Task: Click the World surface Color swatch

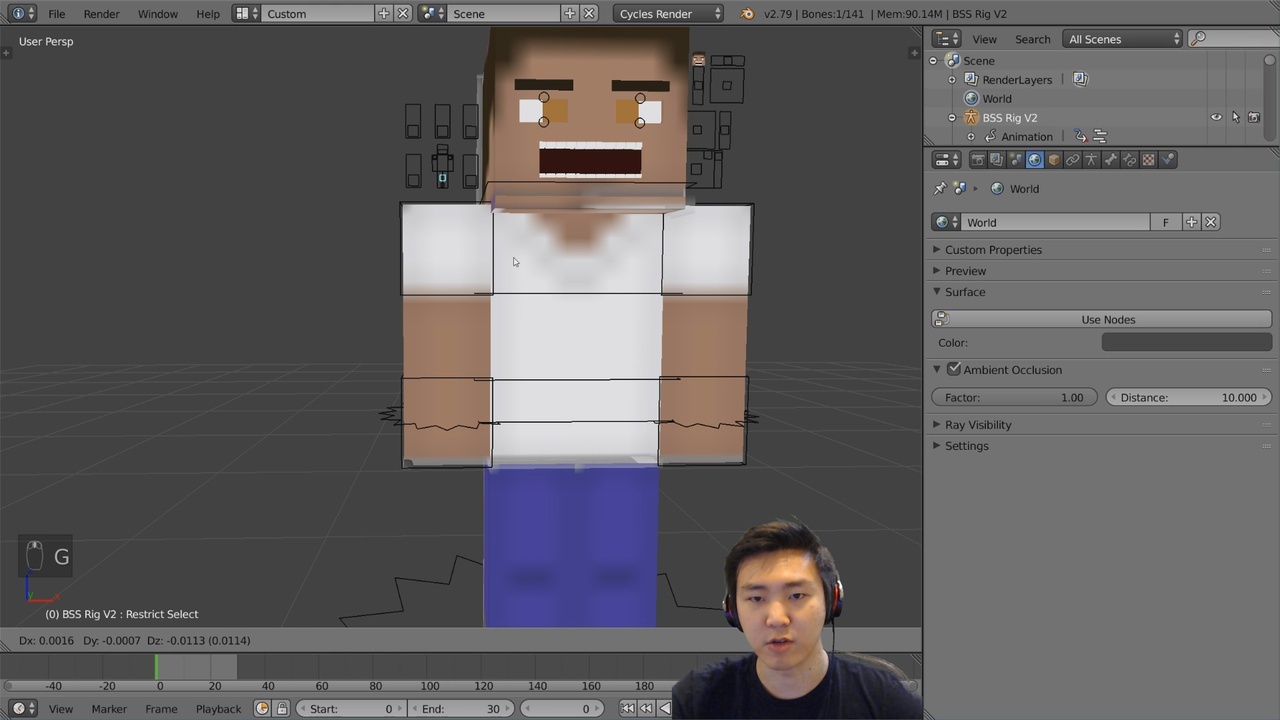Action: 1186,342
